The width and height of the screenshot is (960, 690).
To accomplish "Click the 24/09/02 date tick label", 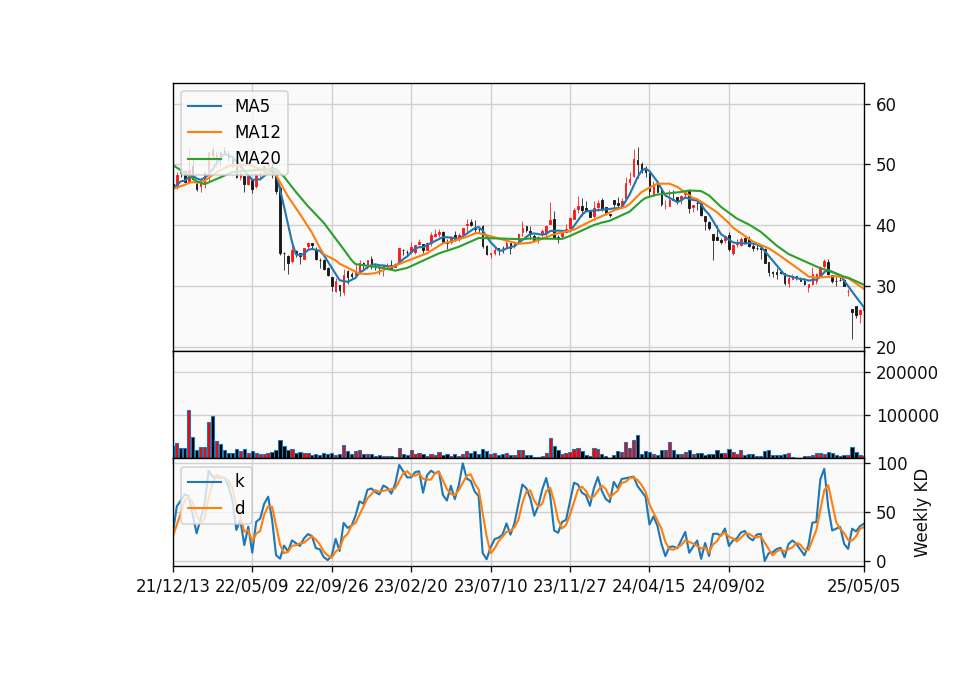I will [729, 587].
